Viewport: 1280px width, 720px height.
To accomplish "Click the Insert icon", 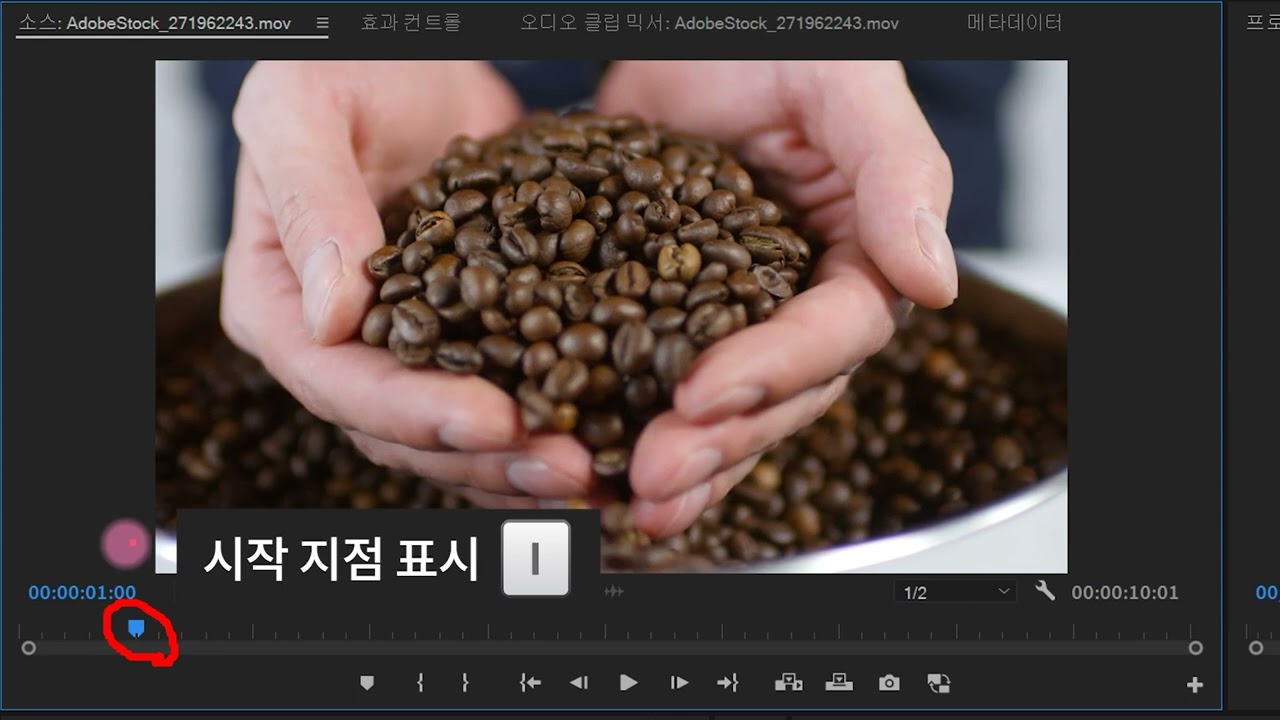I will (790, 682).
